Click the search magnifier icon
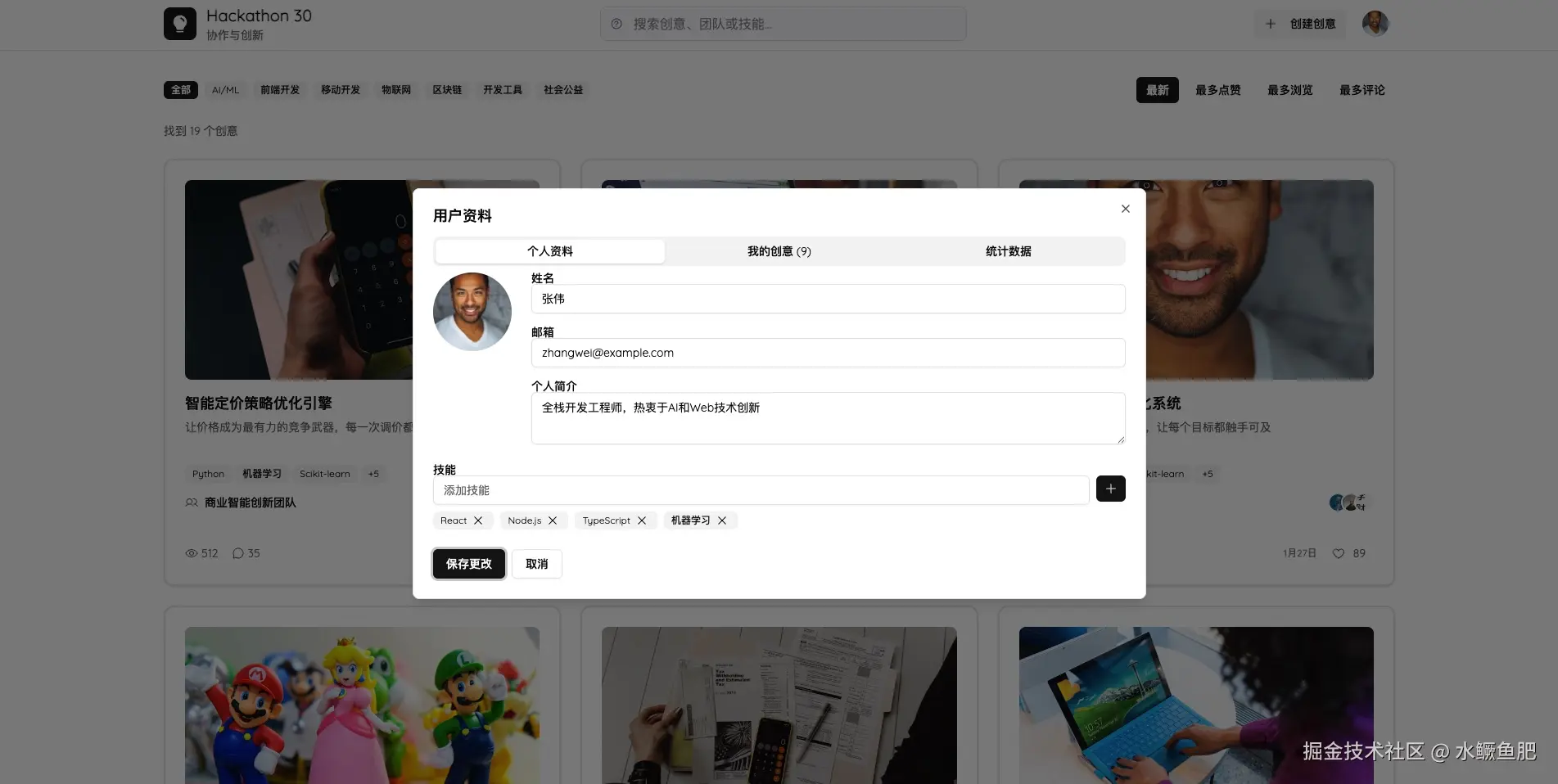 click(x=616, y=25)
